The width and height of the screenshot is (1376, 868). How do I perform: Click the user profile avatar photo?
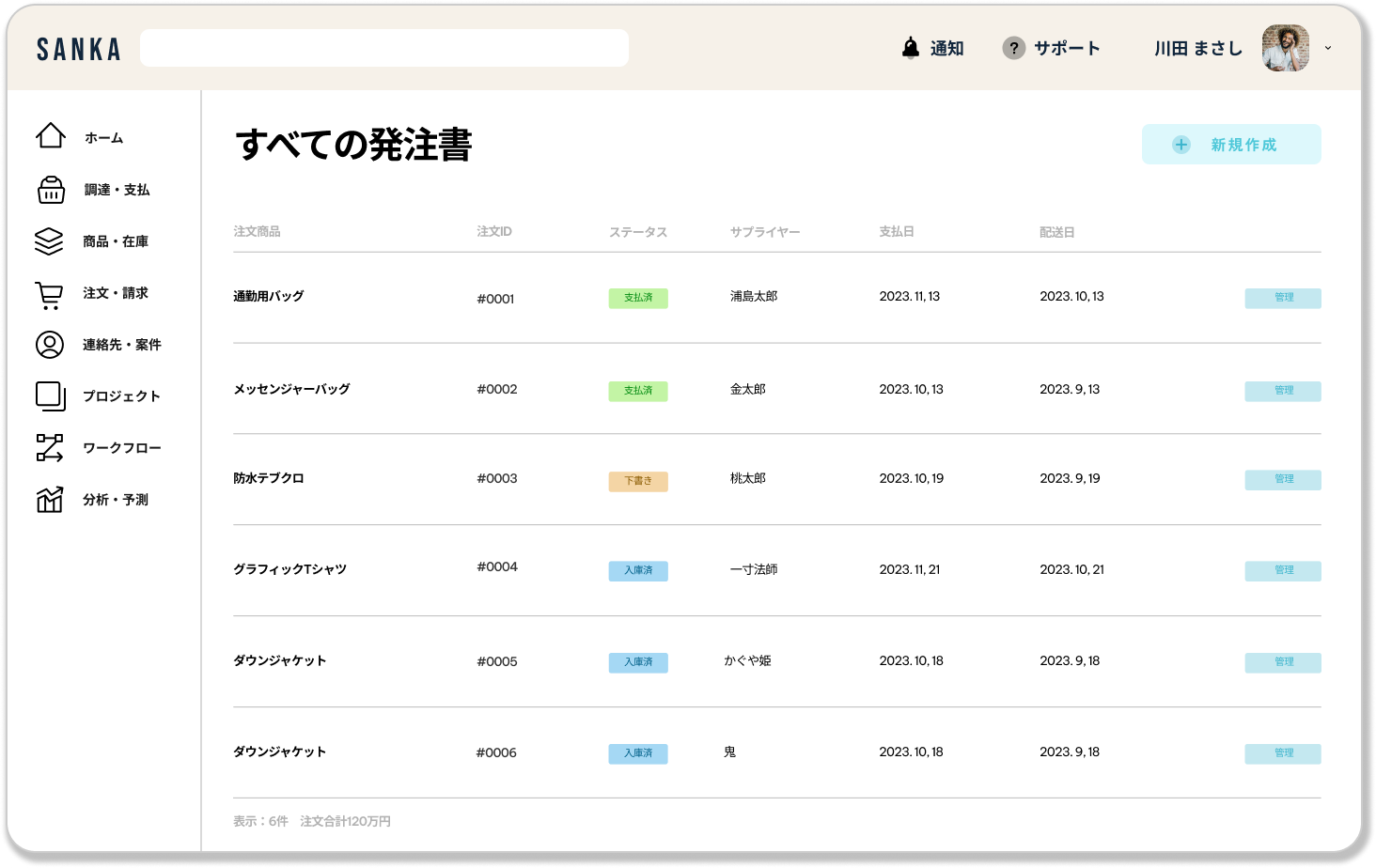(x=1285, y=48)
